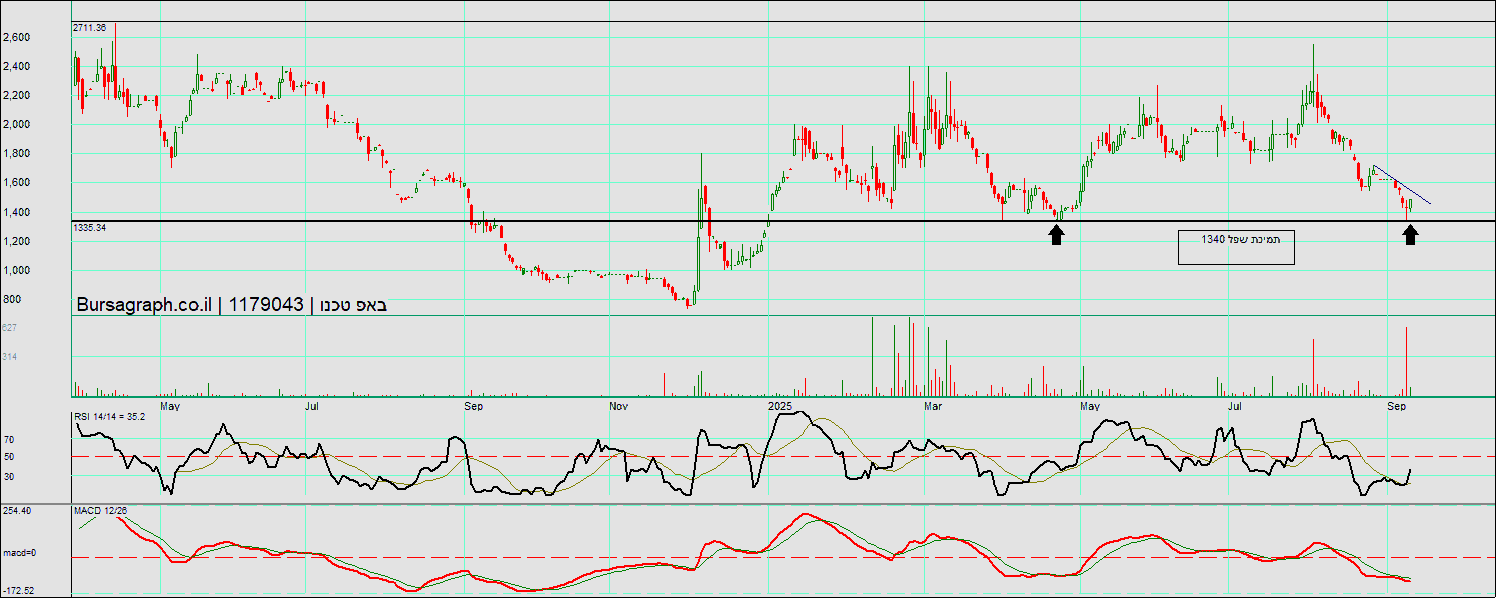This screenshot has width=1496, height=598.
Task: Select the 800 price axis label
Action: pyautogui.click(x=11, y=300)
